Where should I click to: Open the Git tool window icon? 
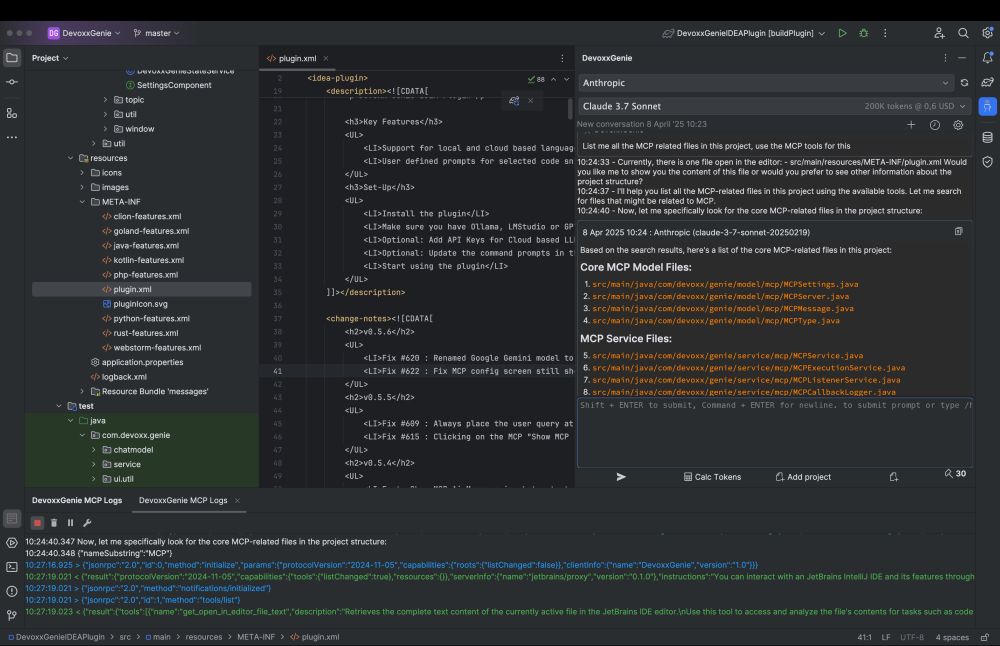pos(11,615)
